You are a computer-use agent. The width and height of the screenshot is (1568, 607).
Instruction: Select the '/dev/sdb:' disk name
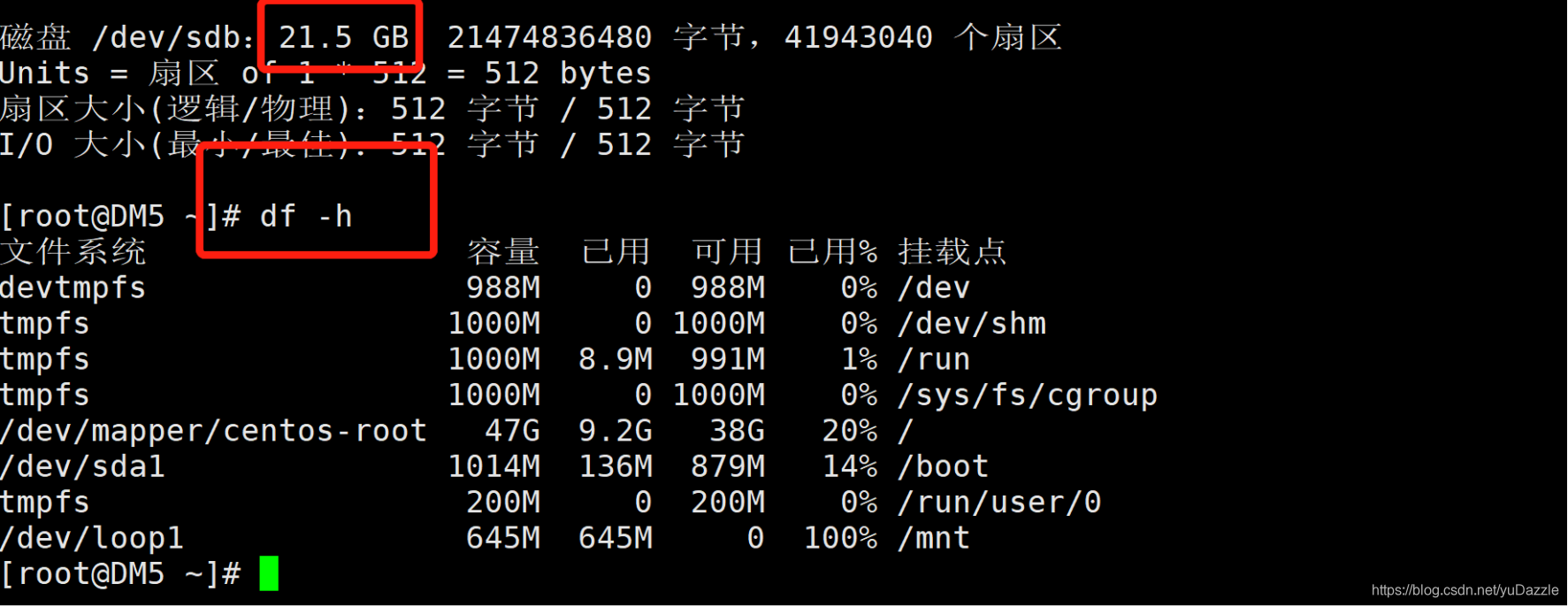(x=174, y=37)
